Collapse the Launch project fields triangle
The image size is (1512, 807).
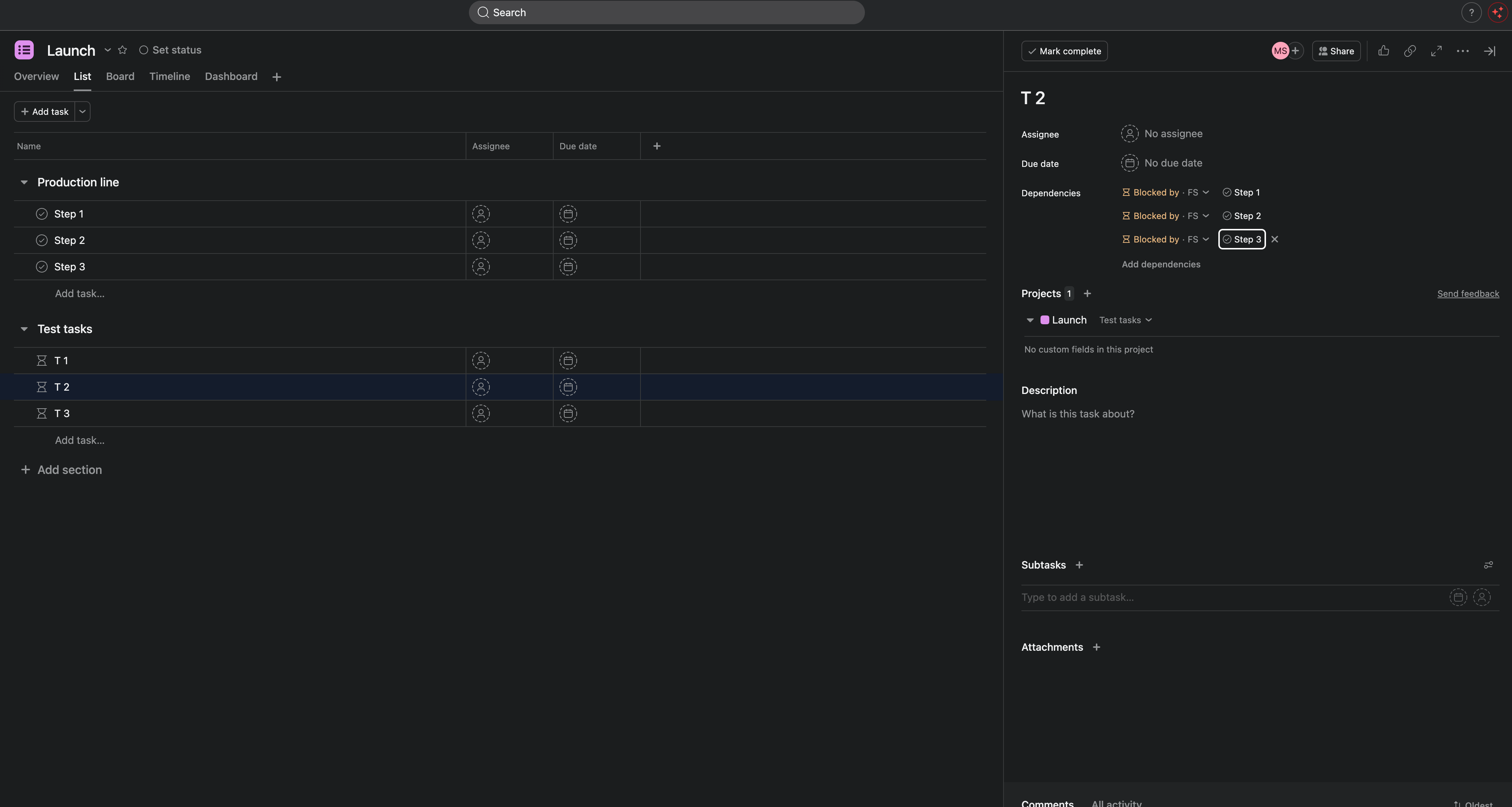(1030, 320)
